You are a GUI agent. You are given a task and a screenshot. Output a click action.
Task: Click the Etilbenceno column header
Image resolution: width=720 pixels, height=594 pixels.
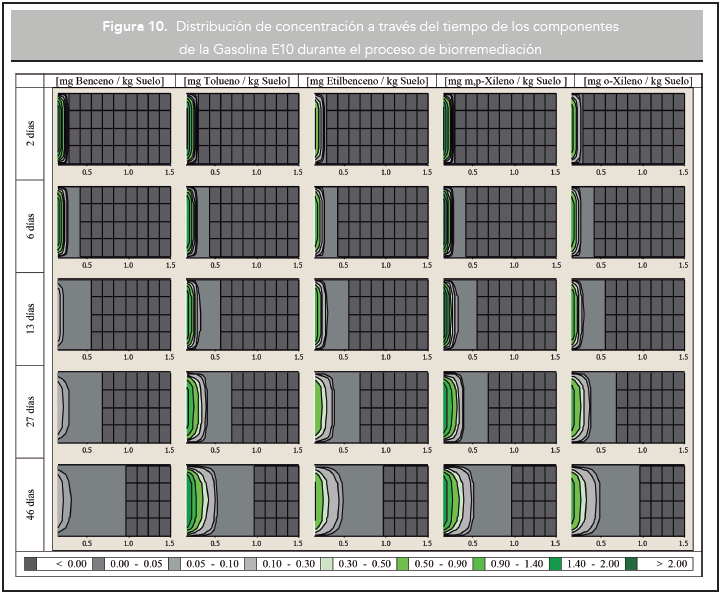pyautogui.click(x=370, y=80)
